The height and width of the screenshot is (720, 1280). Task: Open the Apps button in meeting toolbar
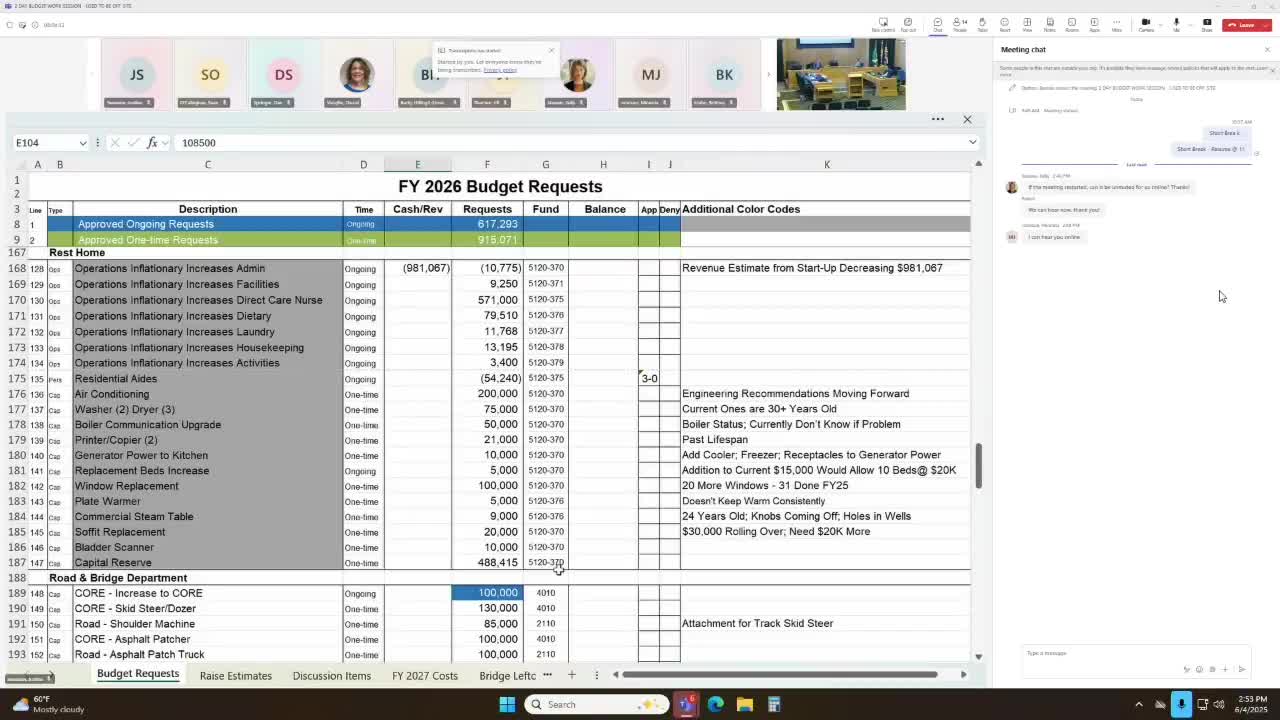(1094, 24)
